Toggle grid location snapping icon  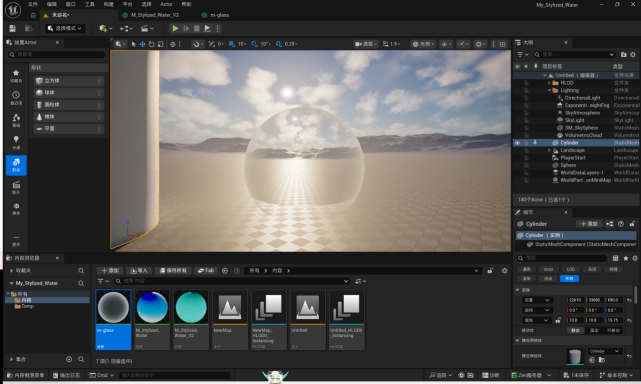[x=232, y=44]
